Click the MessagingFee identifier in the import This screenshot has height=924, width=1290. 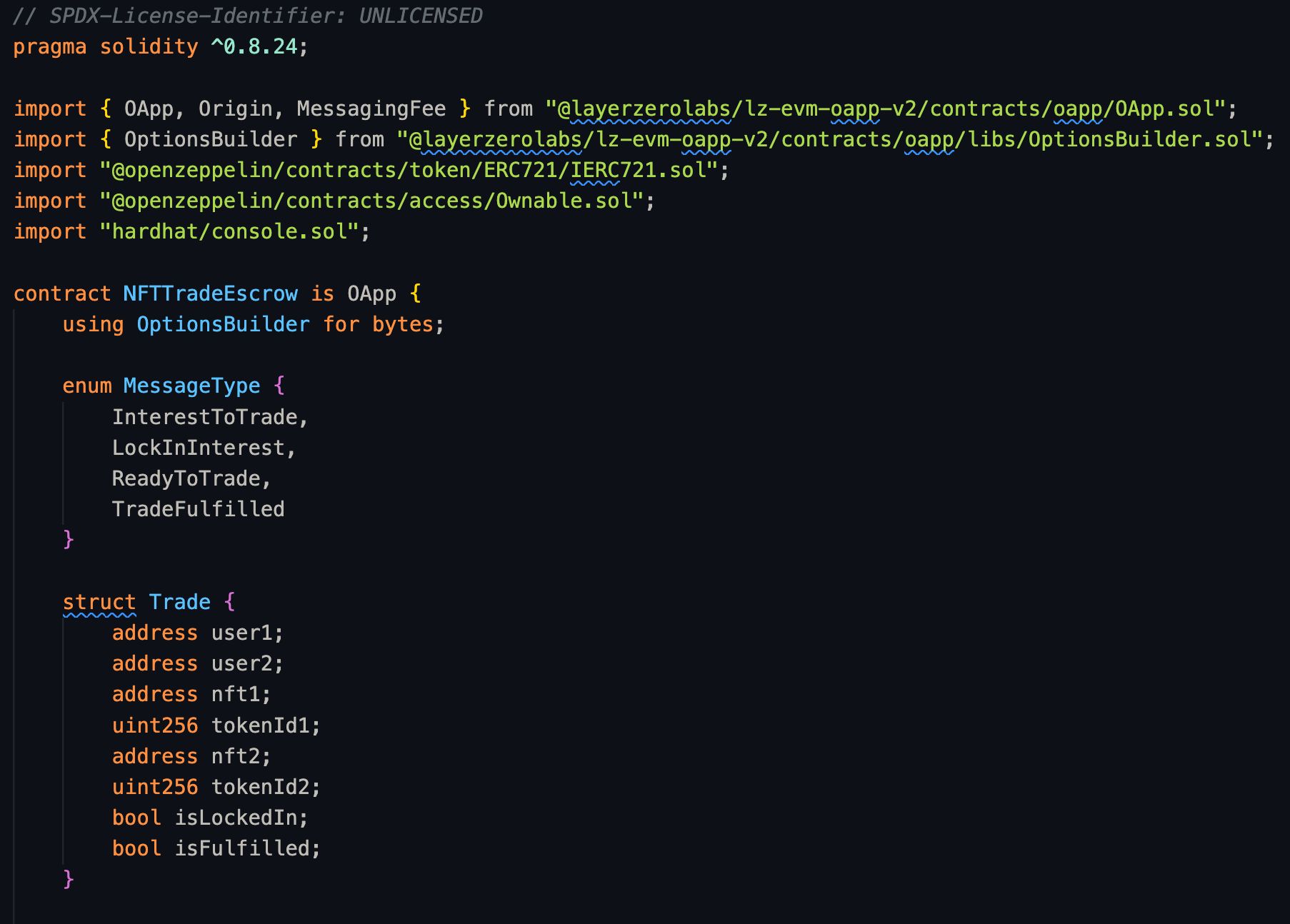(x=371, y=109)
